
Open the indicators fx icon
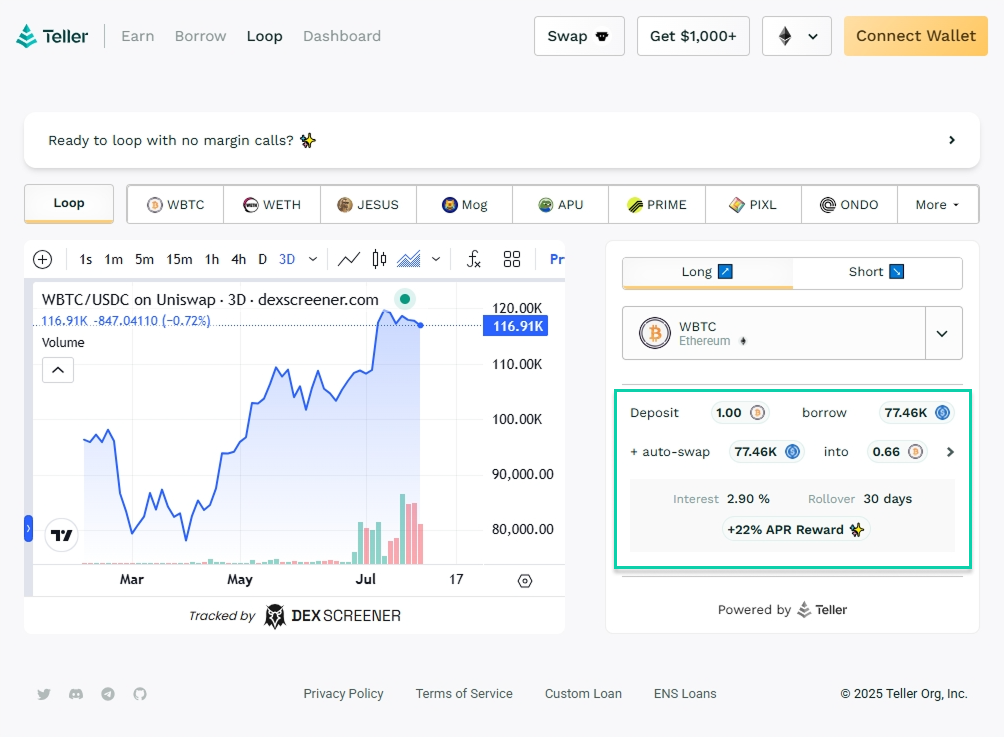[473, 259]
